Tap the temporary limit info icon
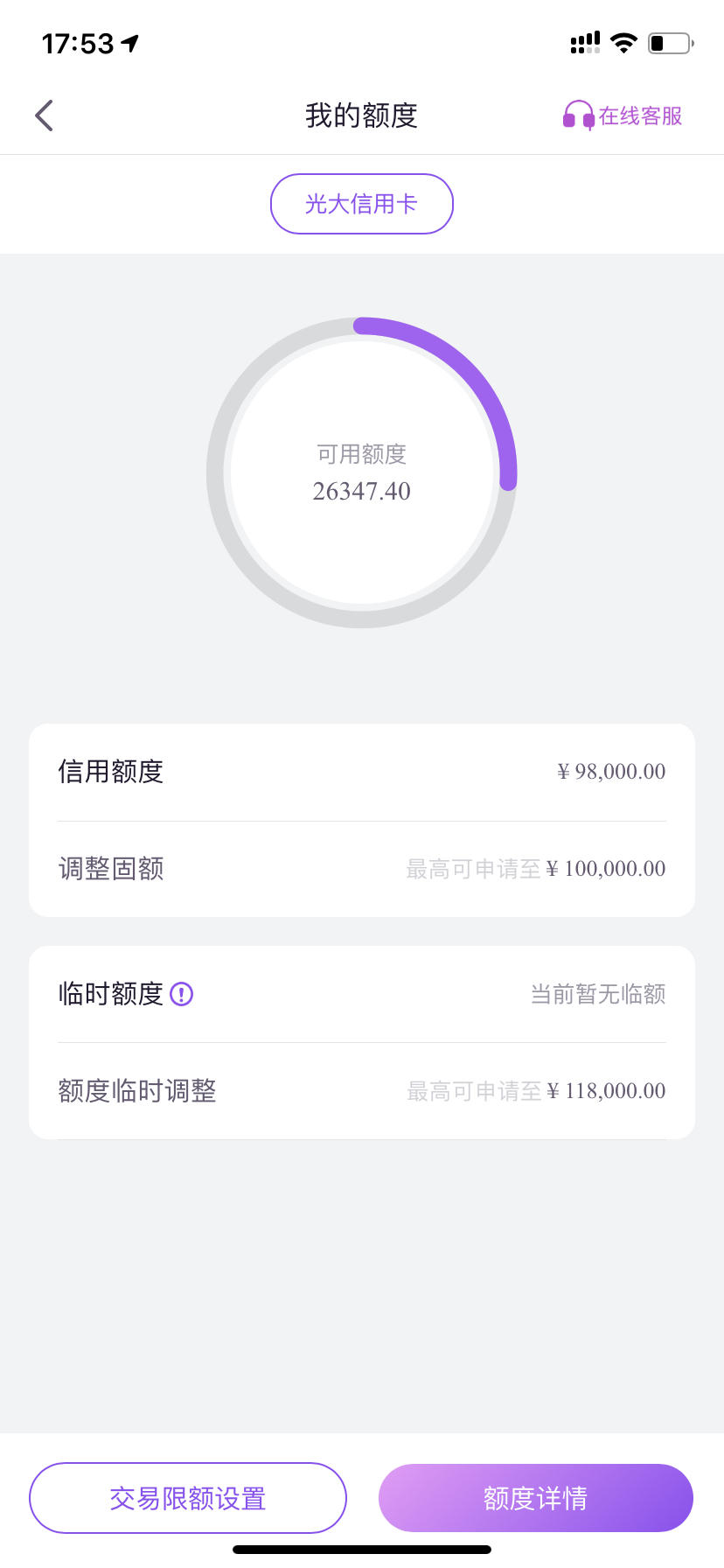Image resolution: width=724 pixels, height=1568 pixels. click(181, 994)
